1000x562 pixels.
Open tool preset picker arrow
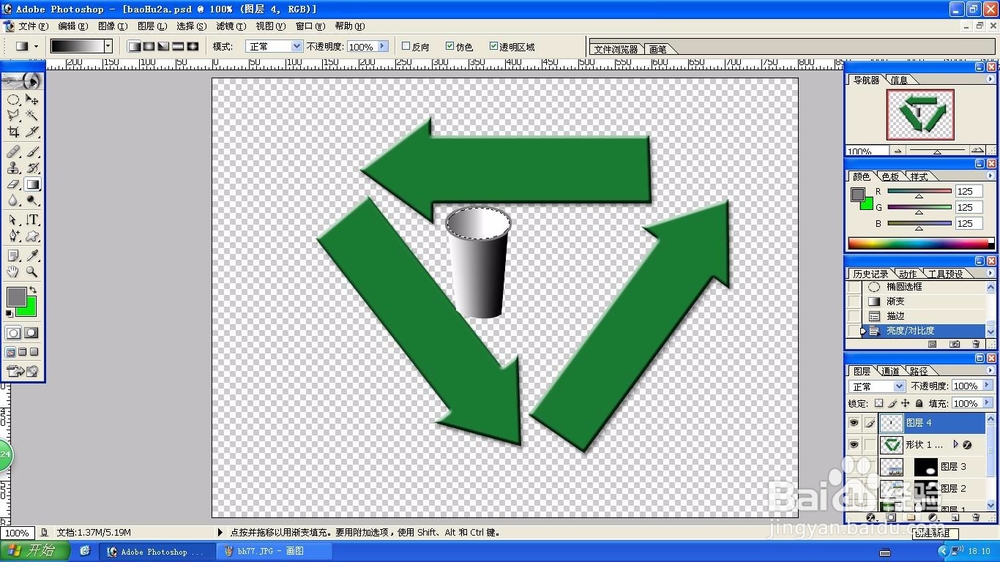(36, 46)
